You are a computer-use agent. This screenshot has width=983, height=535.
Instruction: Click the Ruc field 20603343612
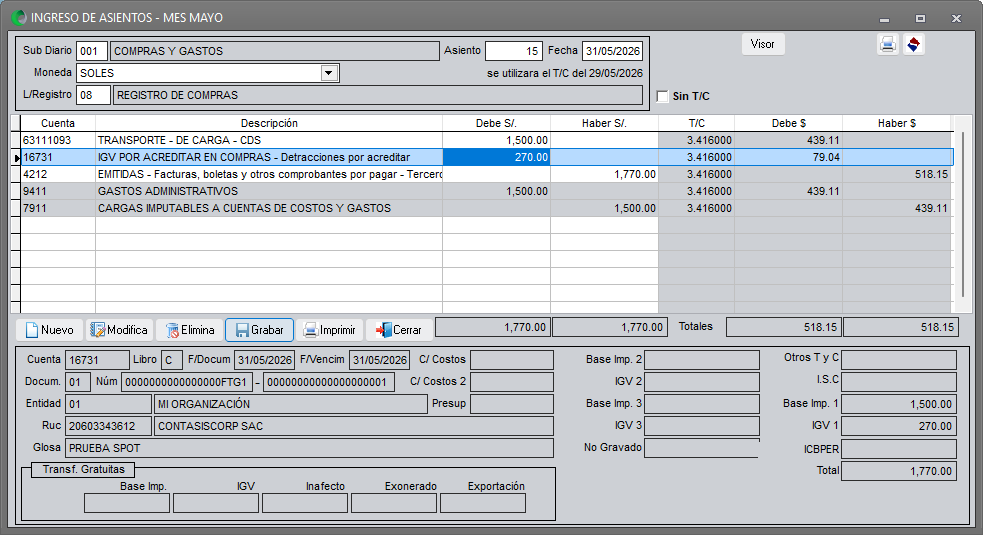(x=108, y=426)
